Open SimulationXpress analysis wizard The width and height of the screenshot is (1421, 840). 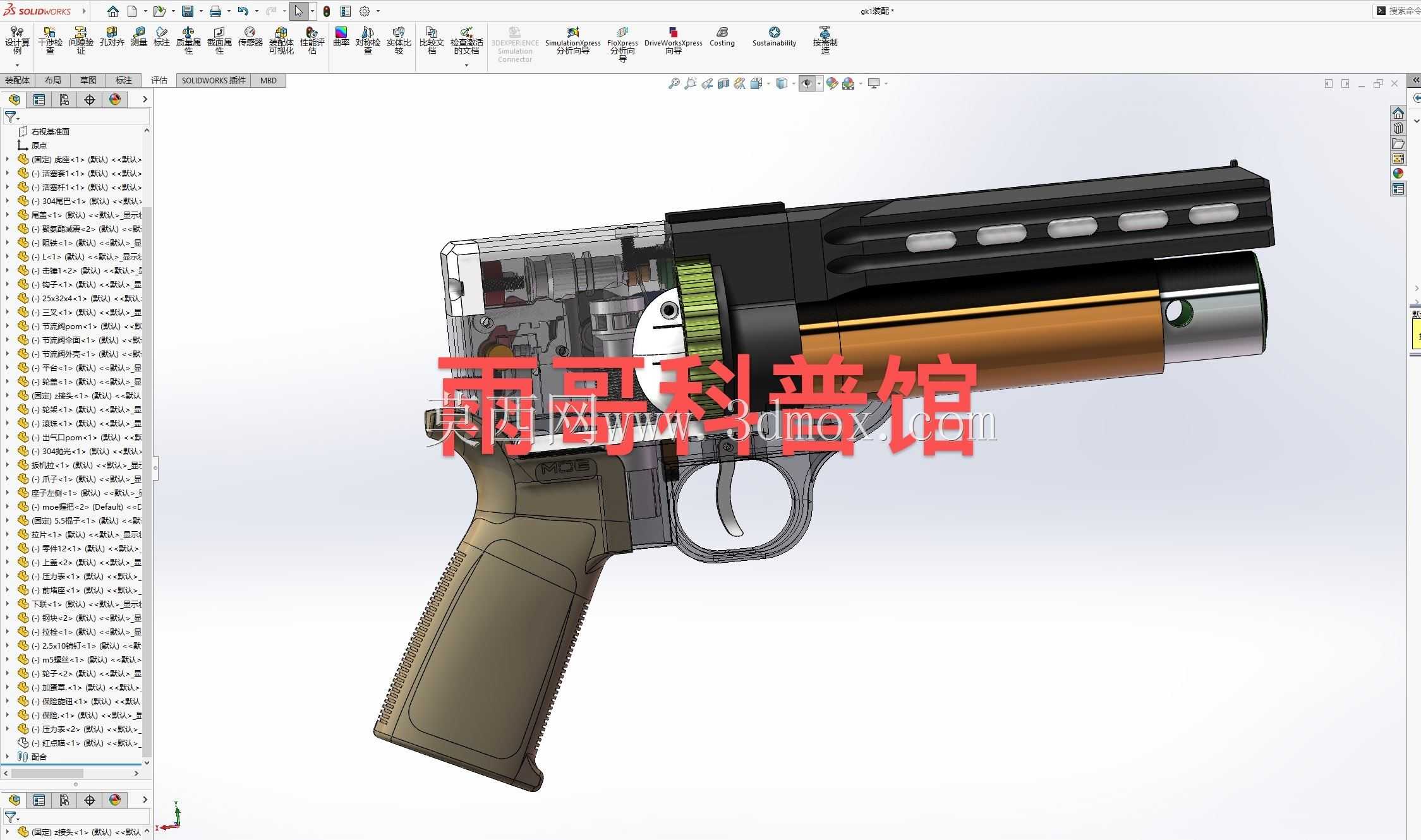coord(573,40)
